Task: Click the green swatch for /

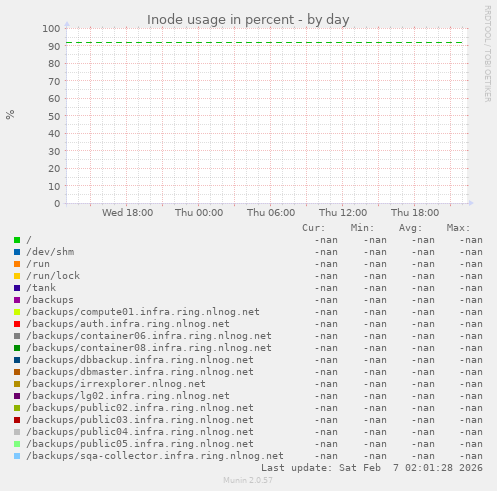Action: coord(17,240)
